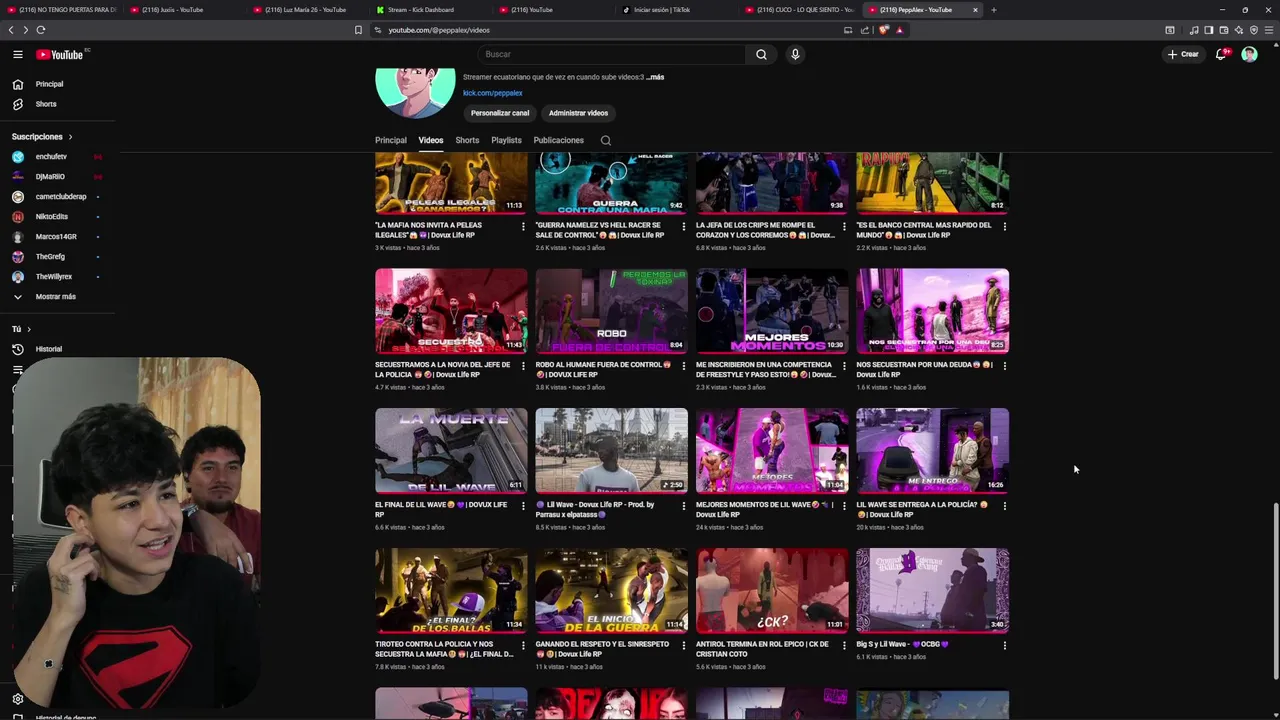Open MEJORES MOMENTOS DE LIL WAVE thumbnail
Viewport: 1280px width, 720px height.
pos(772,450)
